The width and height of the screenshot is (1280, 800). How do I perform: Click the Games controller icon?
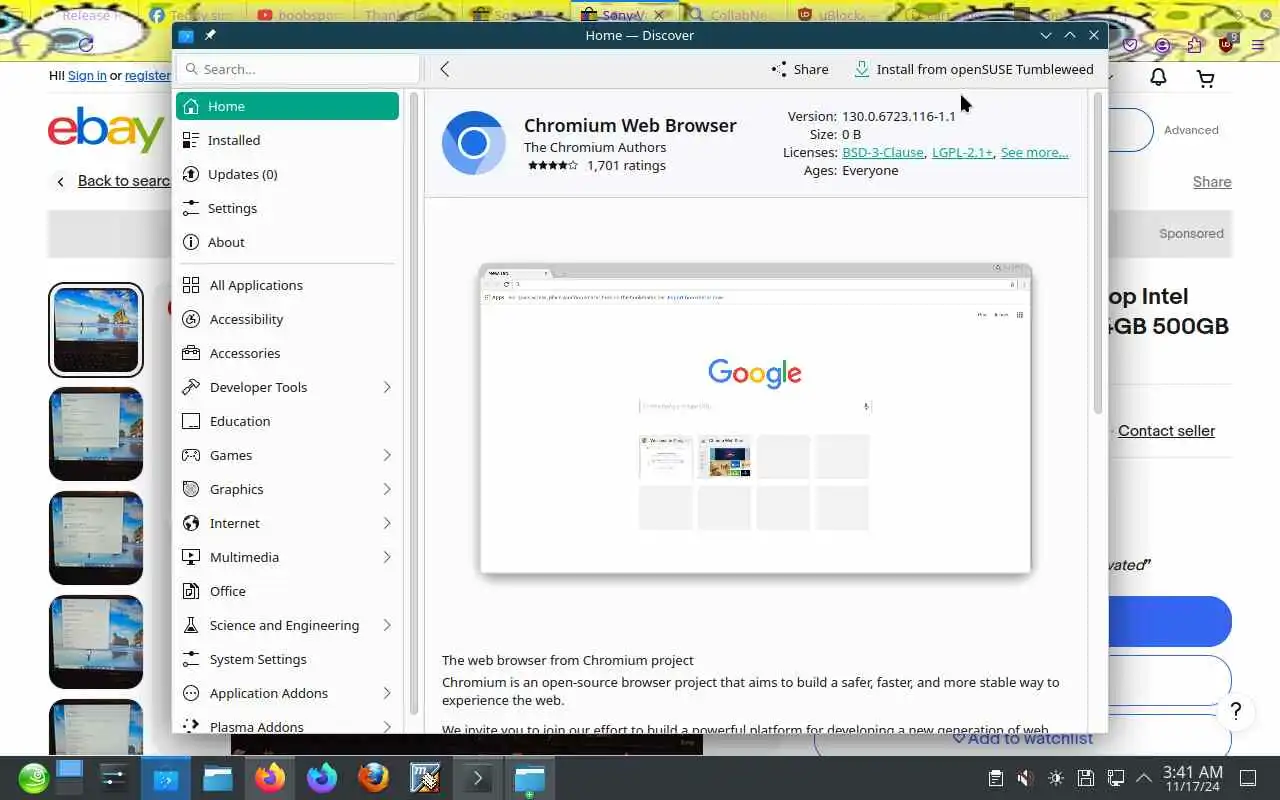191,455
